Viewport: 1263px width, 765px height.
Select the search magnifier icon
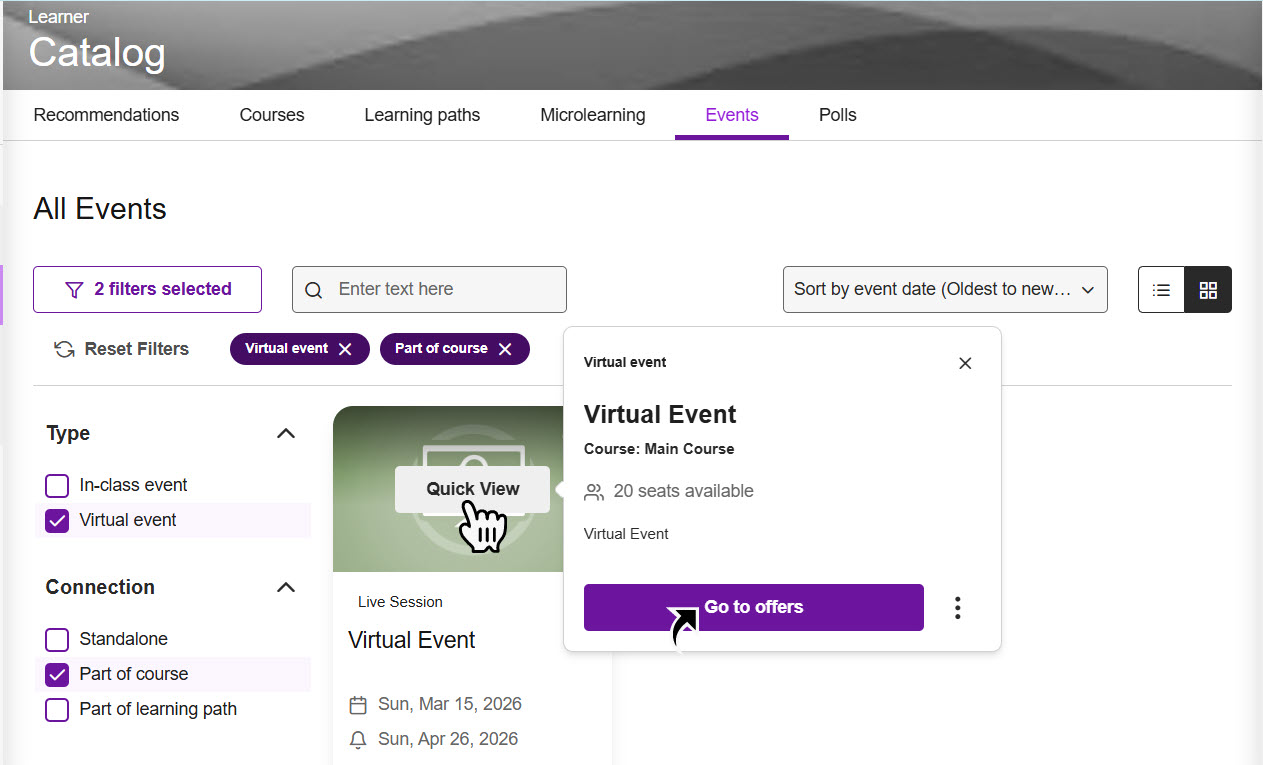click(x=313, y=289)
